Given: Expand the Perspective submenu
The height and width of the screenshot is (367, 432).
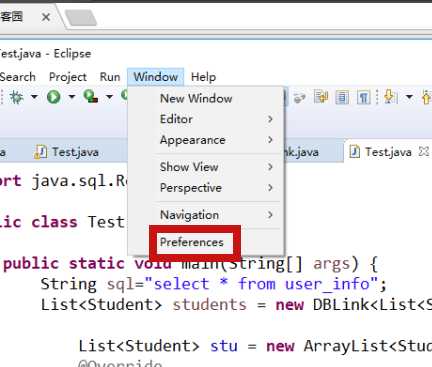Looking at the screenshot, I should click(x=206, y=188).
